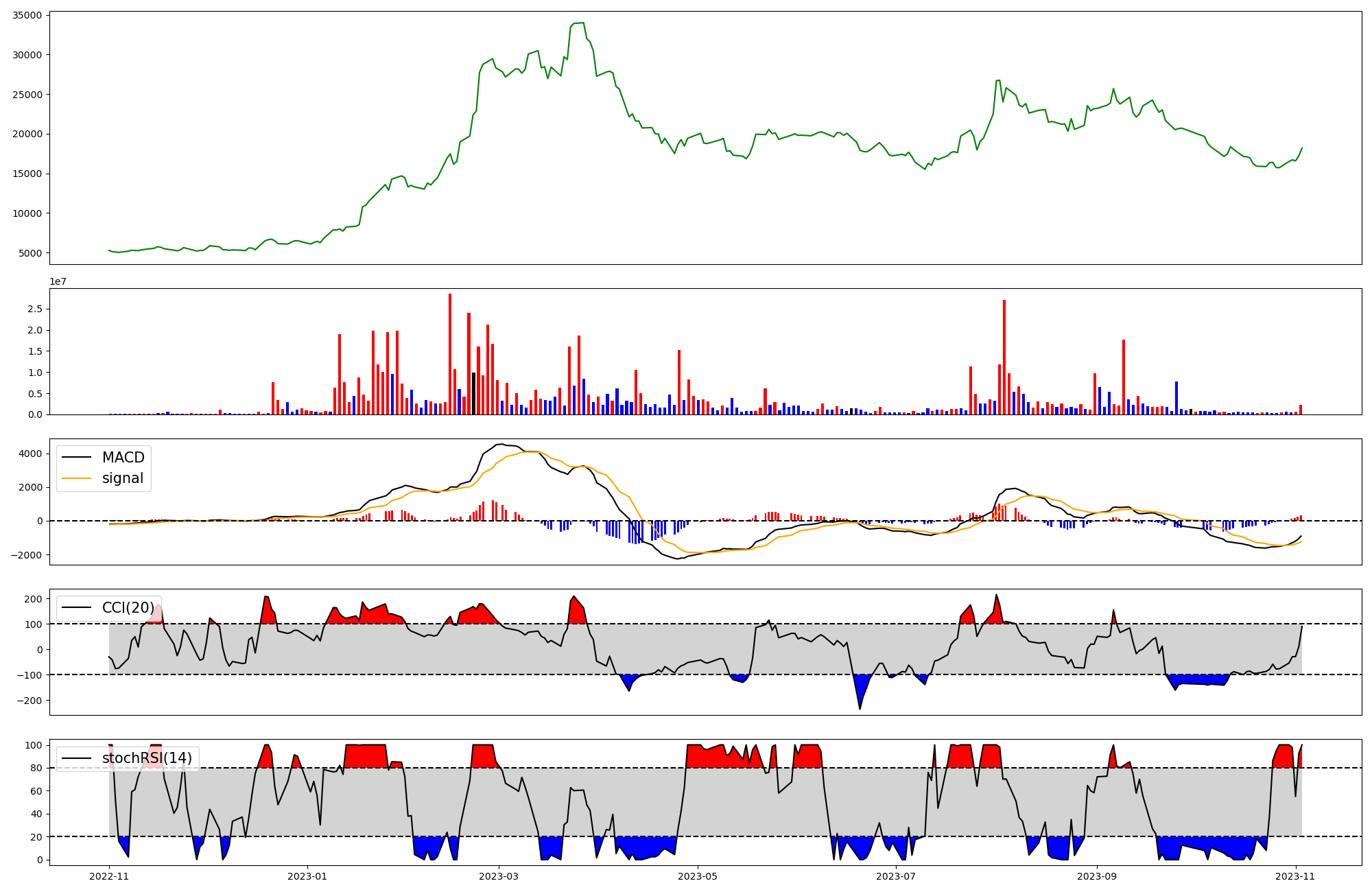Click the MACD legend label

click(123, 458)
